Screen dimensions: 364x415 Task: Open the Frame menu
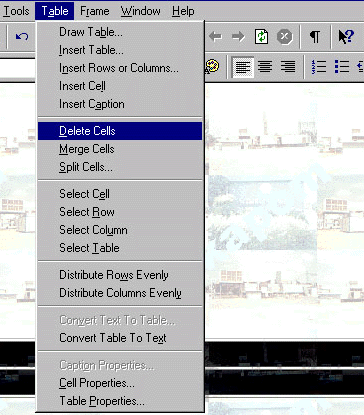tap(95, 11)
